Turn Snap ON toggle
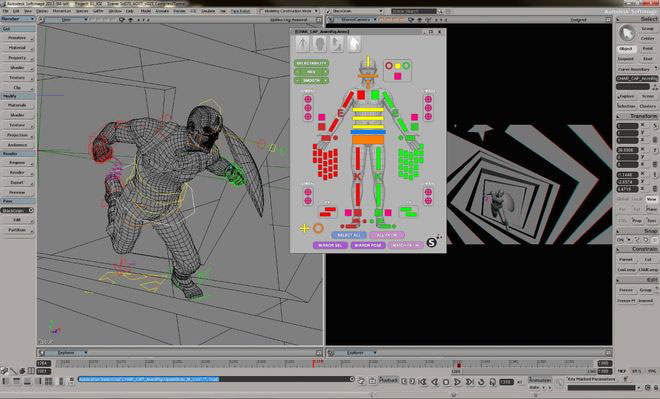 tap(620, 239)
